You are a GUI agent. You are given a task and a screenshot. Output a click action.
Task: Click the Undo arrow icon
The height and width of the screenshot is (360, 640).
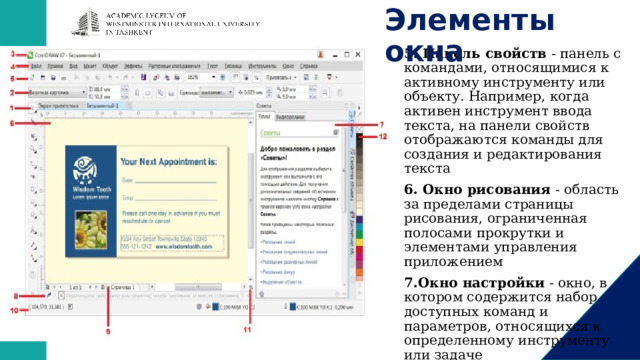click(110, 77)
